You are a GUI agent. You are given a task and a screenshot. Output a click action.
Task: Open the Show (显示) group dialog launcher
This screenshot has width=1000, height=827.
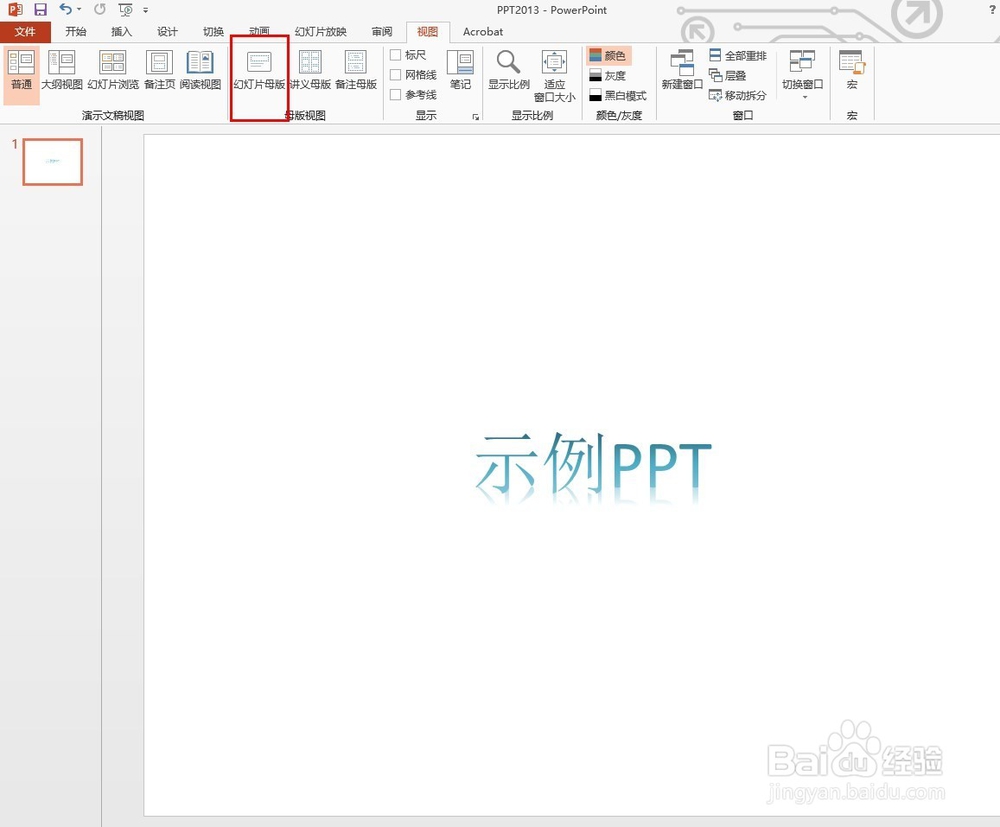pos(476,117)
